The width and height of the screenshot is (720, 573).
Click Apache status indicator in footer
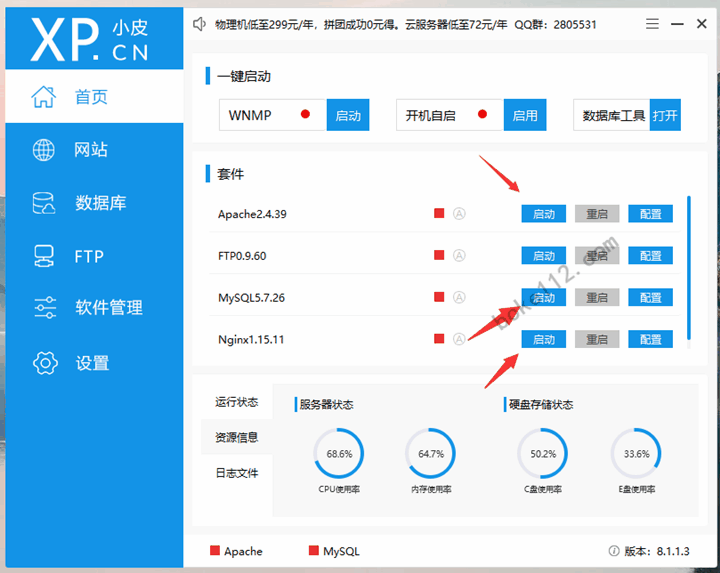pos(236,551)
